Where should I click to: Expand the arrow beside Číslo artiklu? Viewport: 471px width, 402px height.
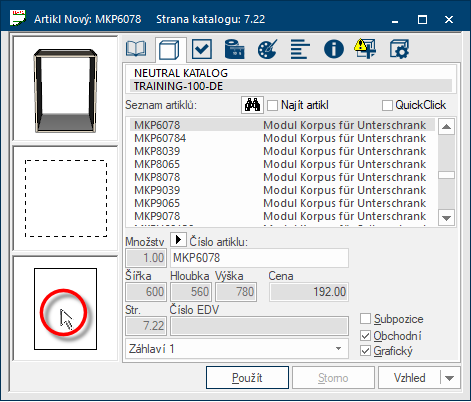click(178, 239)
